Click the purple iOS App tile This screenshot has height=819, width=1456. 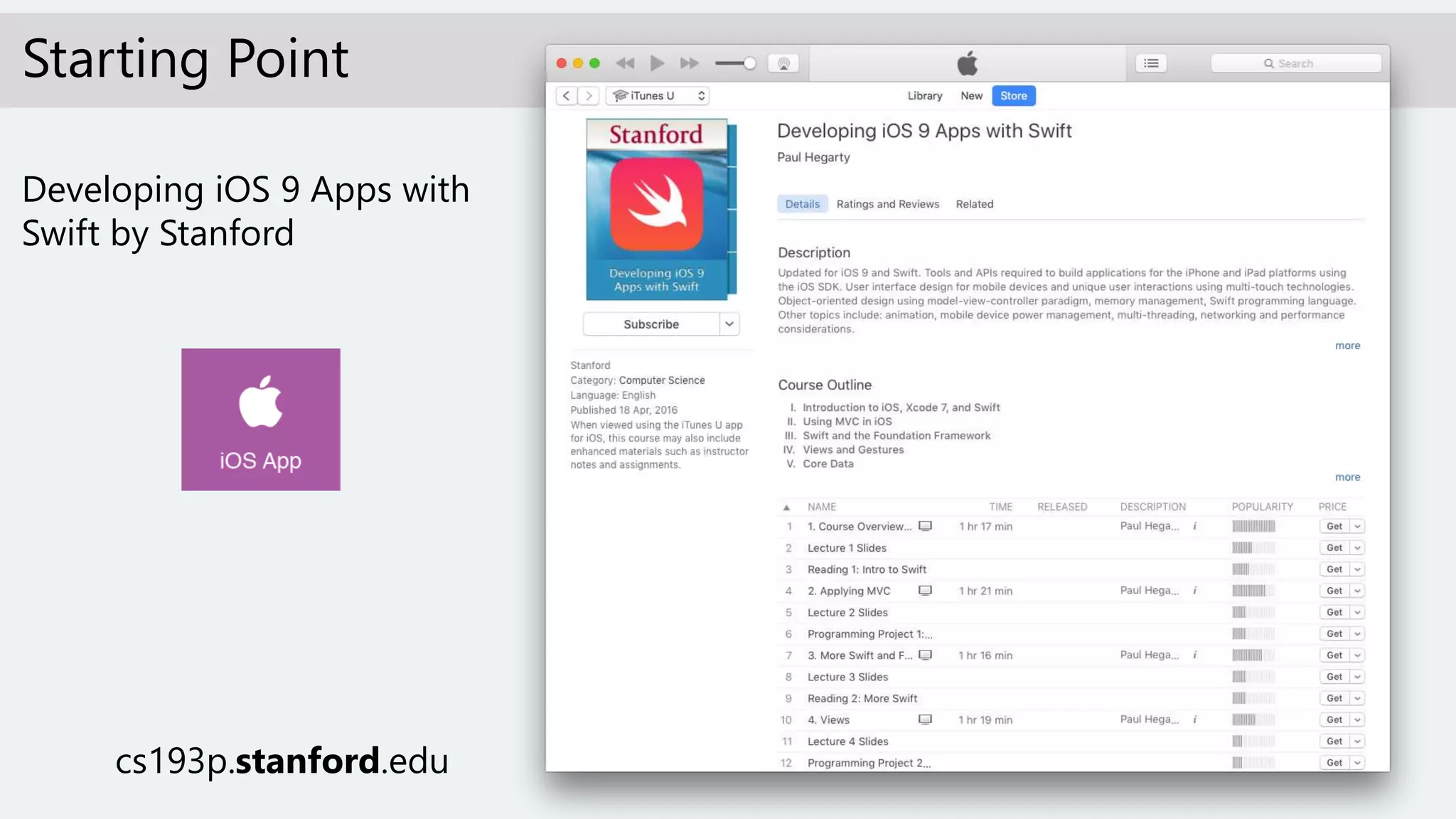(x=261, y=419)
